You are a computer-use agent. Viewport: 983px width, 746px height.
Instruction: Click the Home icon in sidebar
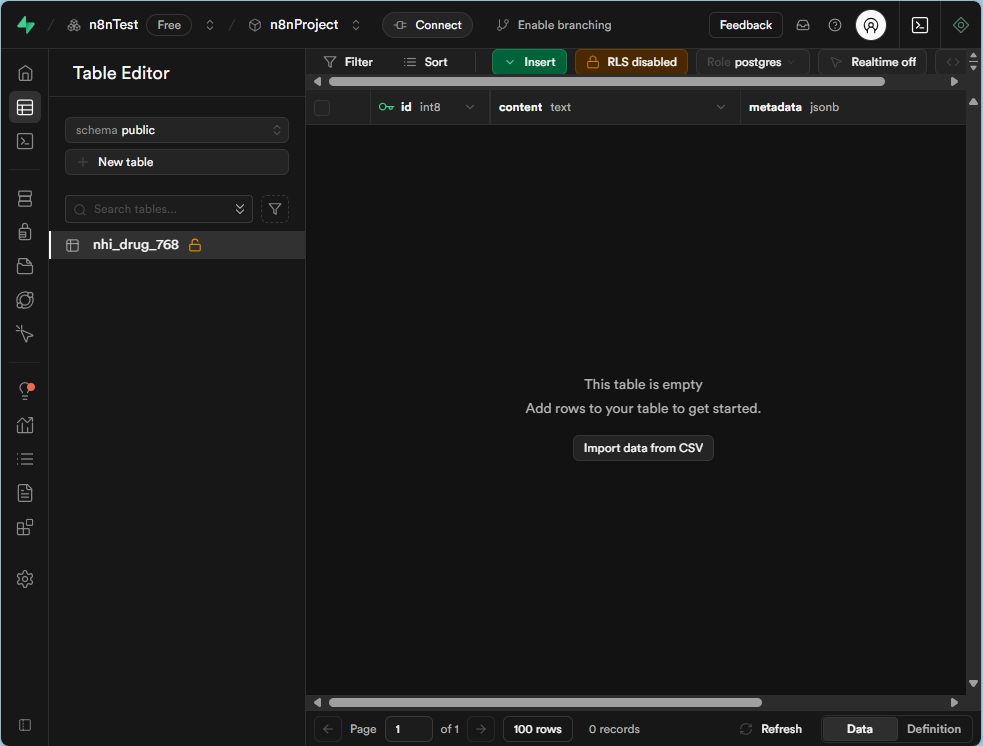click(25, 73)
